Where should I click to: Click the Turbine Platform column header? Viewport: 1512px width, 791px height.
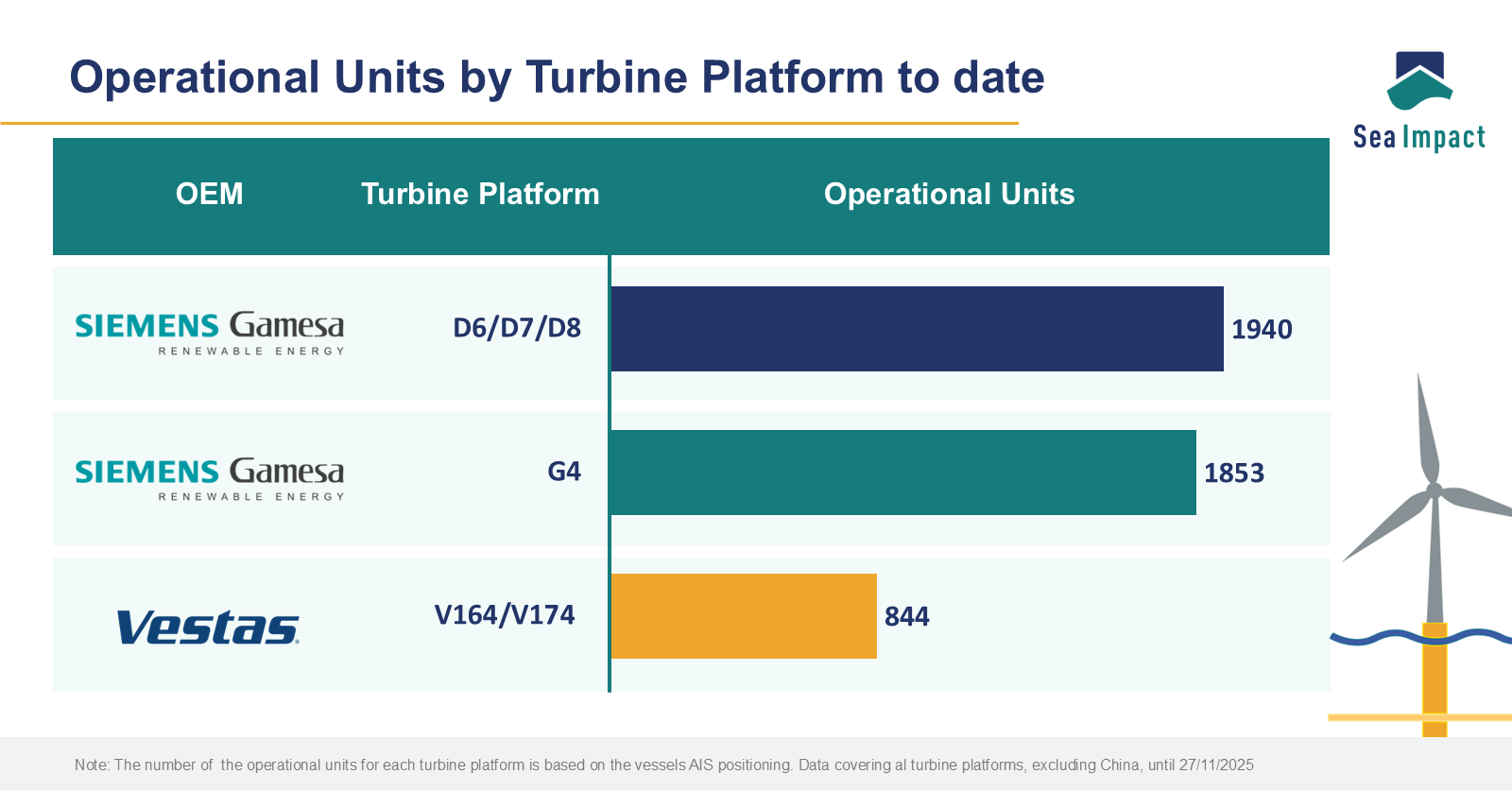coord(480,194)
